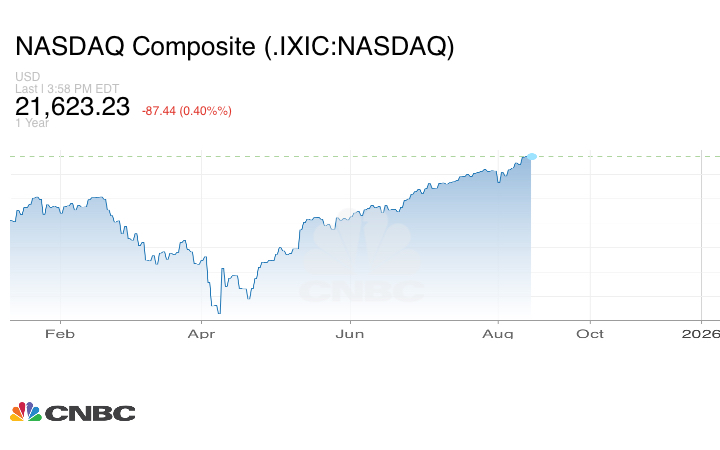Click the Jun label on the time axis
720x450 pixels.
(x=349, y=334)
